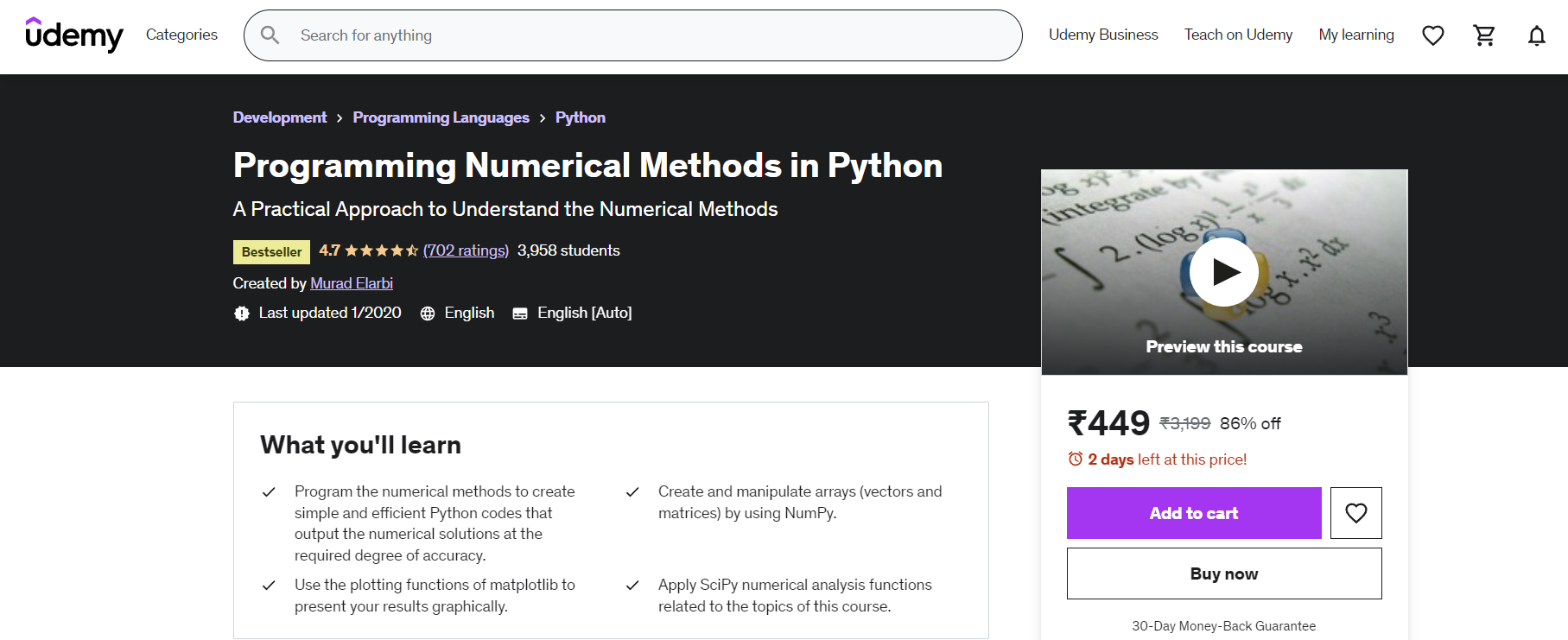Click the ₹3,199 original price
Viewport: 1568px width, 640px height.
pyautogui.click(x=1184, y=423)
